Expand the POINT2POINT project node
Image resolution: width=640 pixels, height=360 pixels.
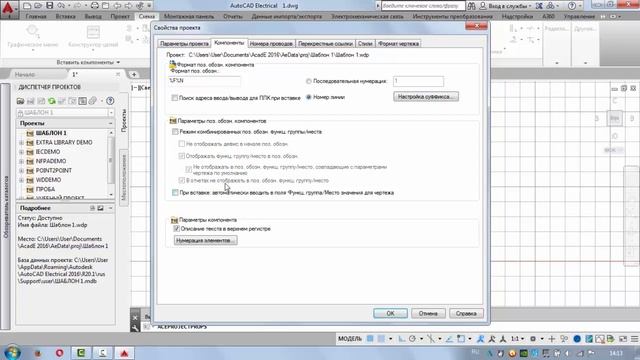[x=21, y=171]
